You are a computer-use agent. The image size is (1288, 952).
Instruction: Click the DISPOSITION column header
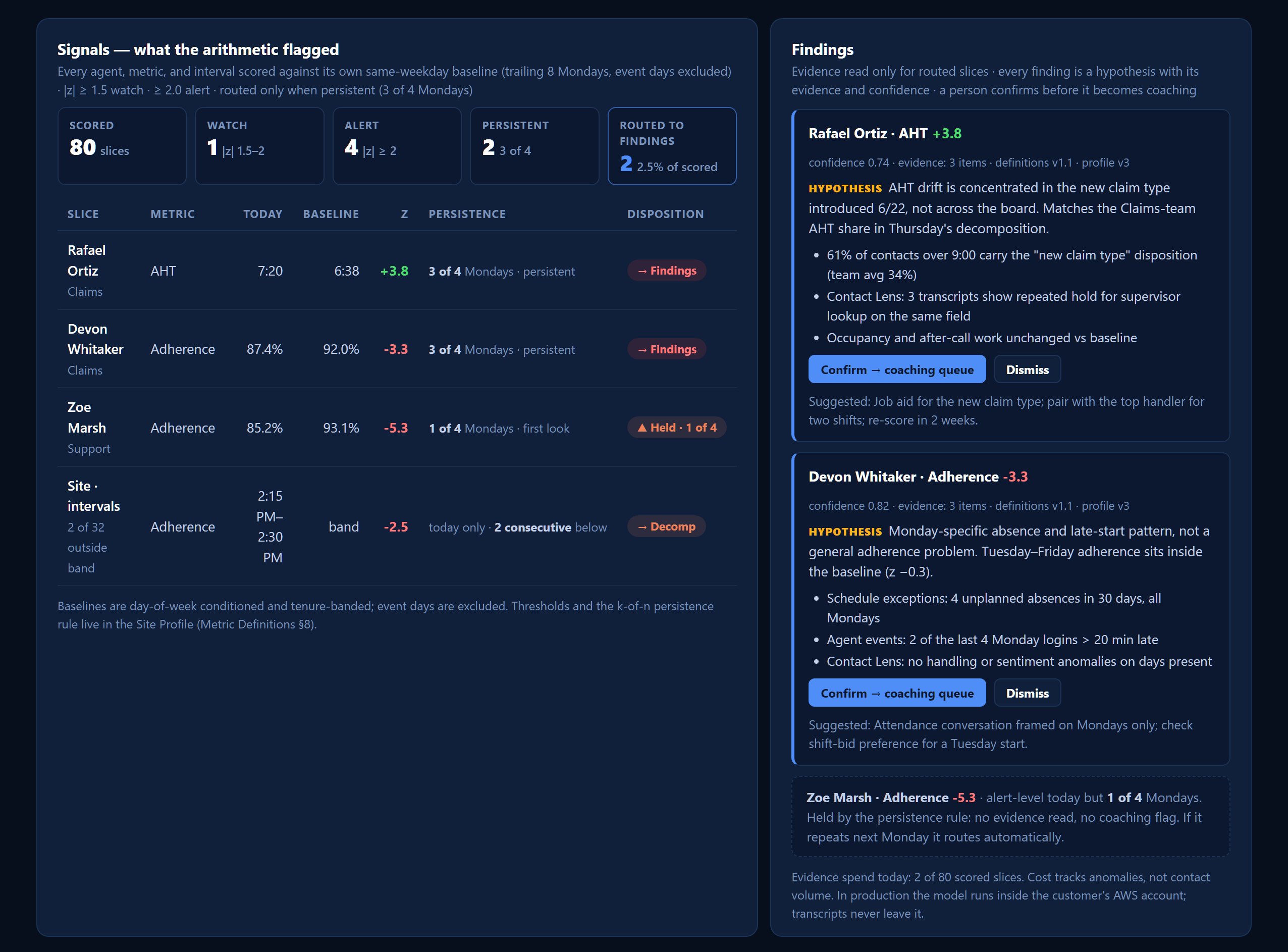click(665, 214)
